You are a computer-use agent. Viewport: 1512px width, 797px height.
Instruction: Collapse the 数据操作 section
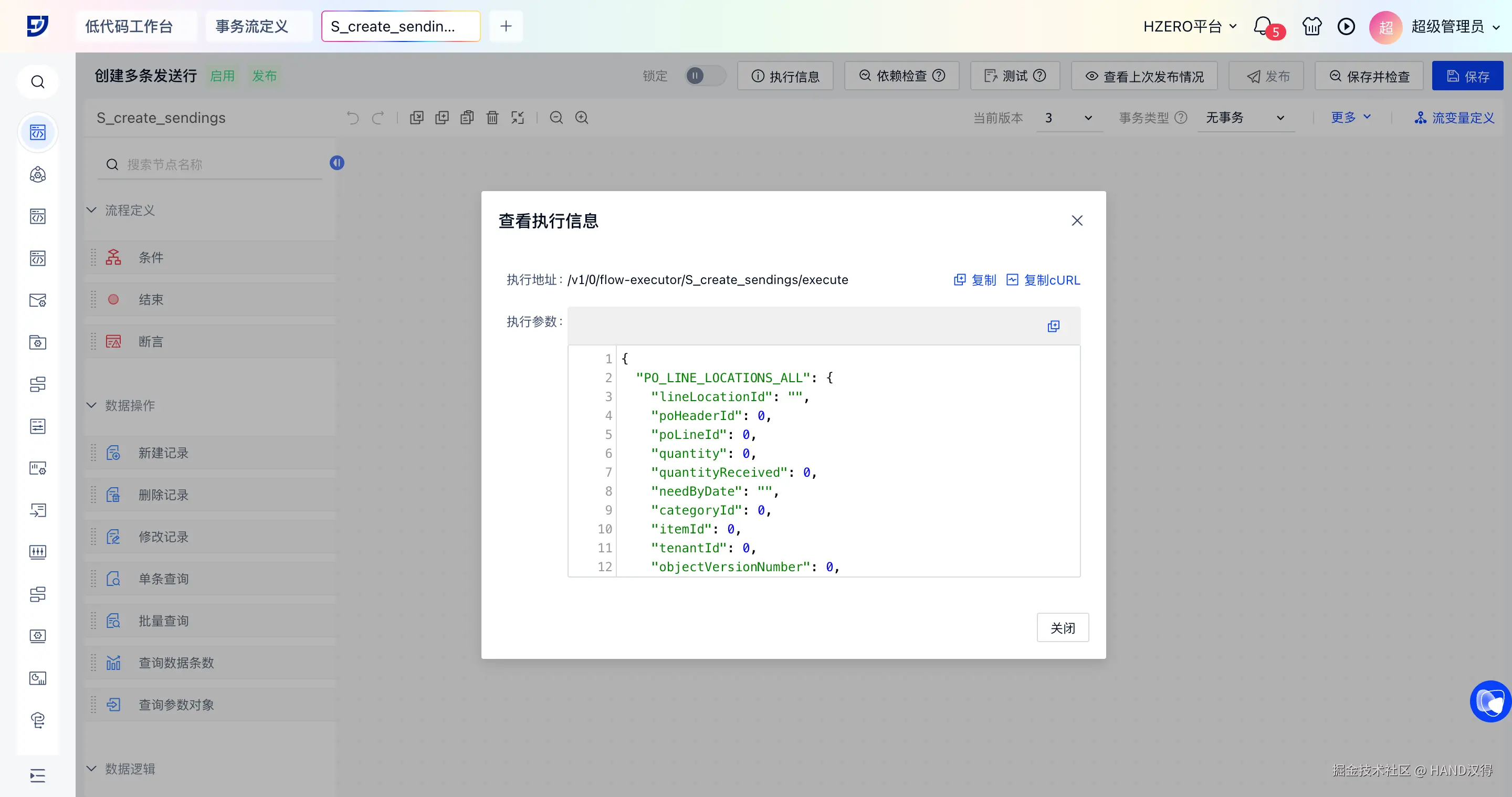pyautogui.click(x=91, y=405)
